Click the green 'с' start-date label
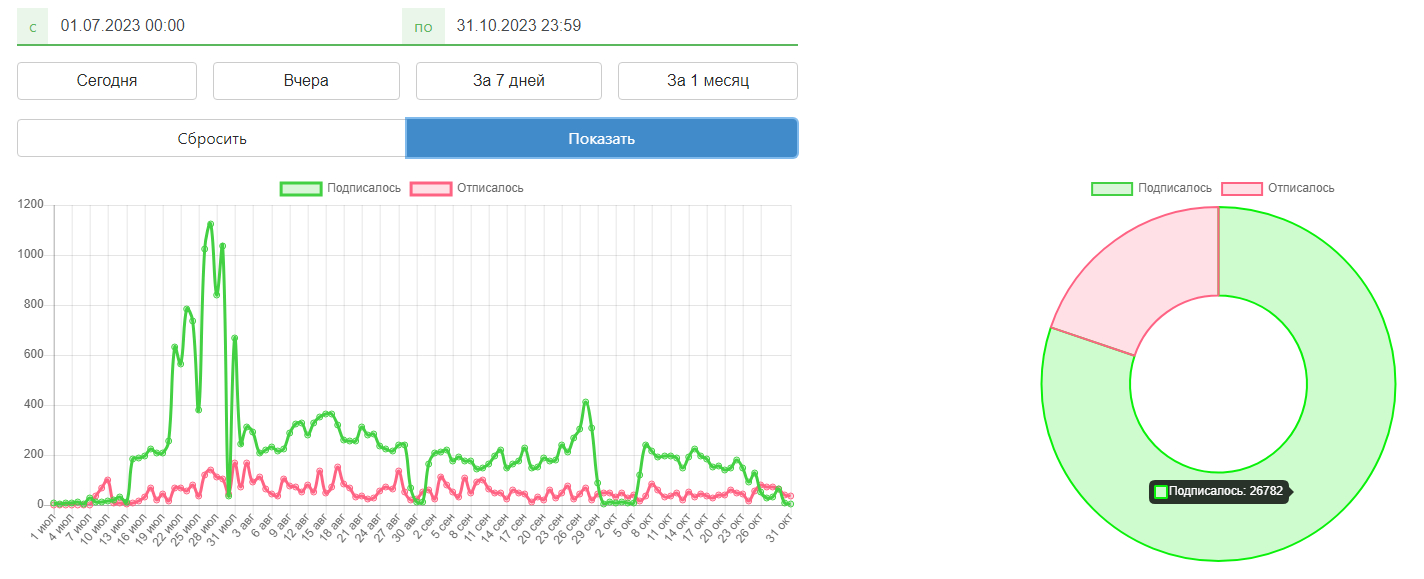Image resolution: width=1424 pixels, height=579 pixels. point(33,26)
